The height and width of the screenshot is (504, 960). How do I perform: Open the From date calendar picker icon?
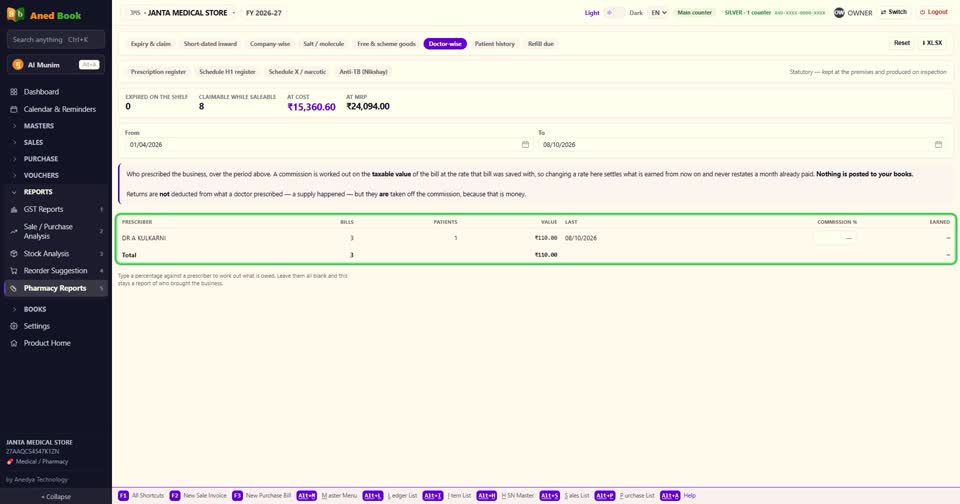point(525,145)
